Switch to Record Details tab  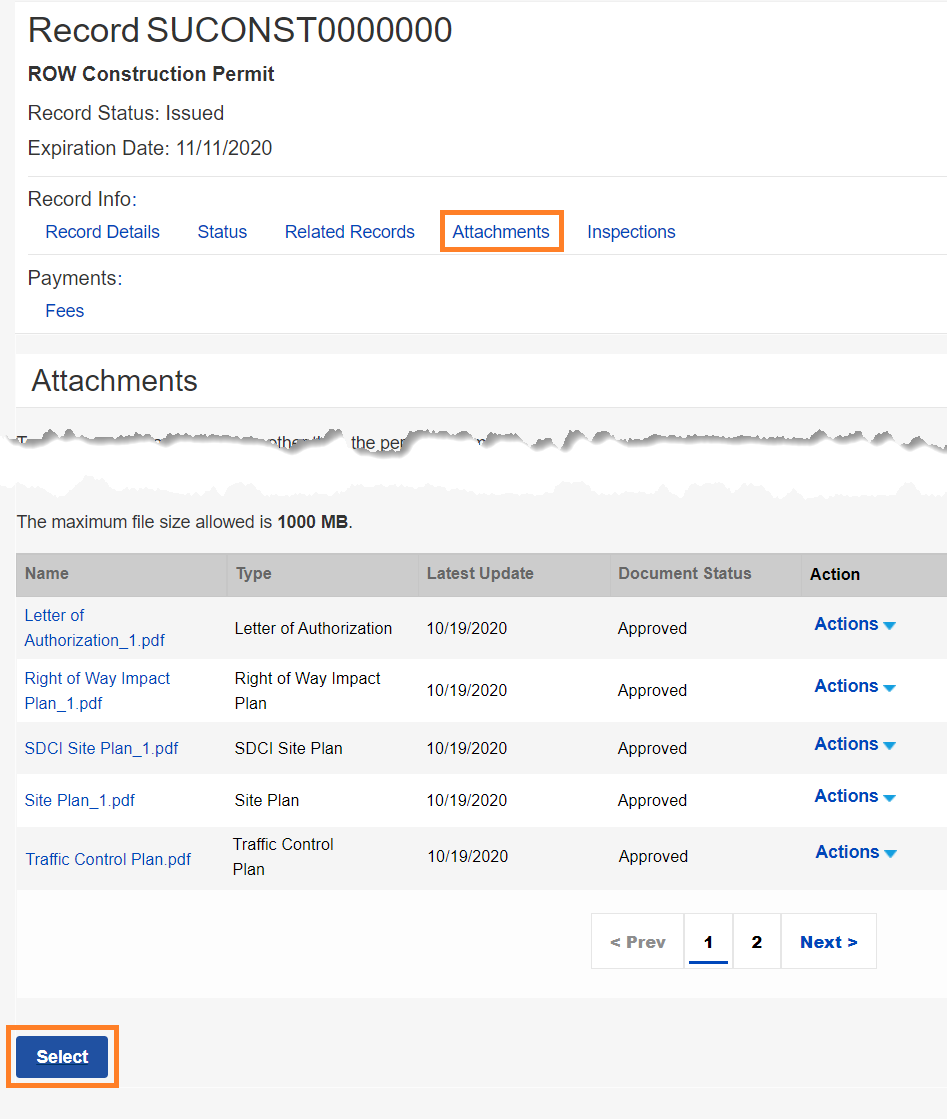(102, 232)
